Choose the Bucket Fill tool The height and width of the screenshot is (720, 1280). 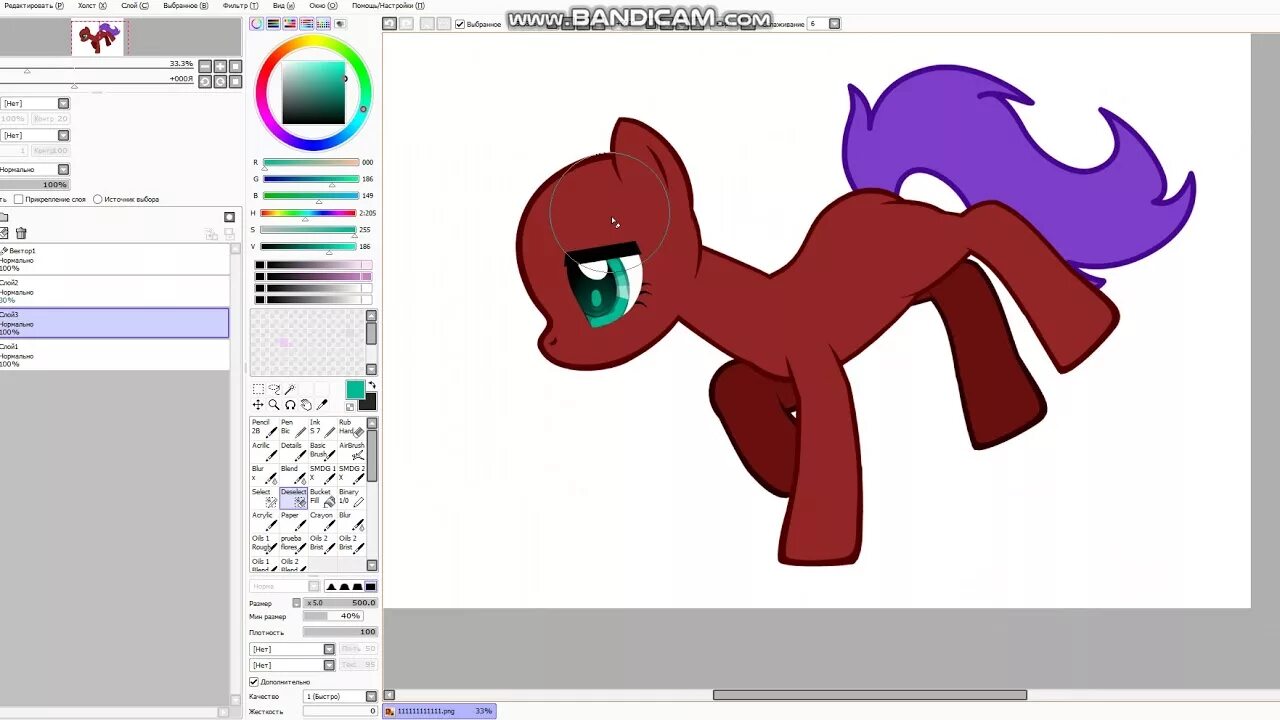(322, 497)
